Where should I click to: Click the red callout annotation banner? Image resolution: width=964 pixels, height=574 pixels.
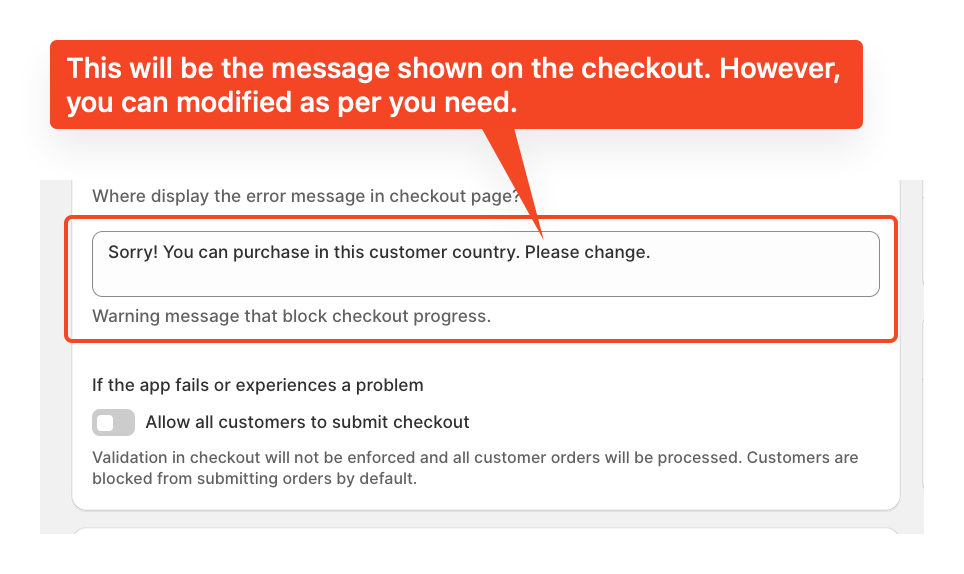click(456, 85)
